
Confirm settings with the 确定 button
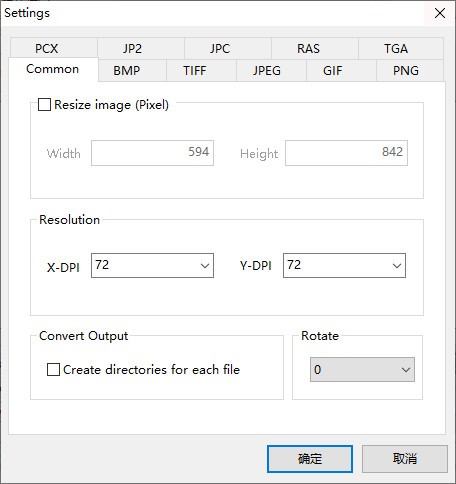pos(310,459)
